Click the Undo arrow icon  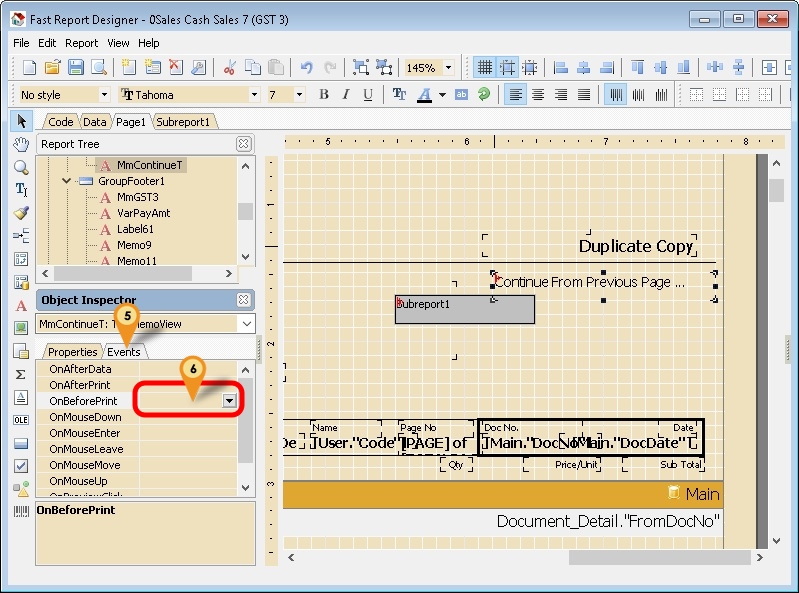point(306,67)
